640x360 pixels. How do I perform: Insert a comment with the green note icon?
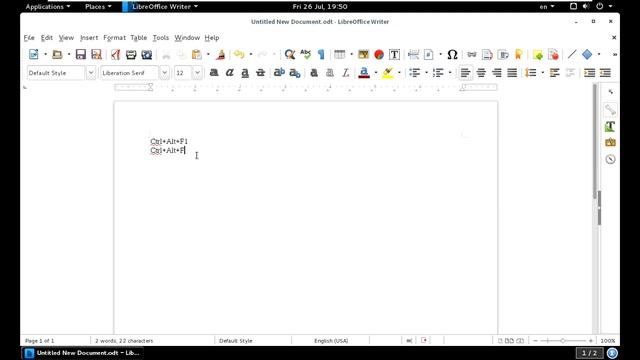538,54
